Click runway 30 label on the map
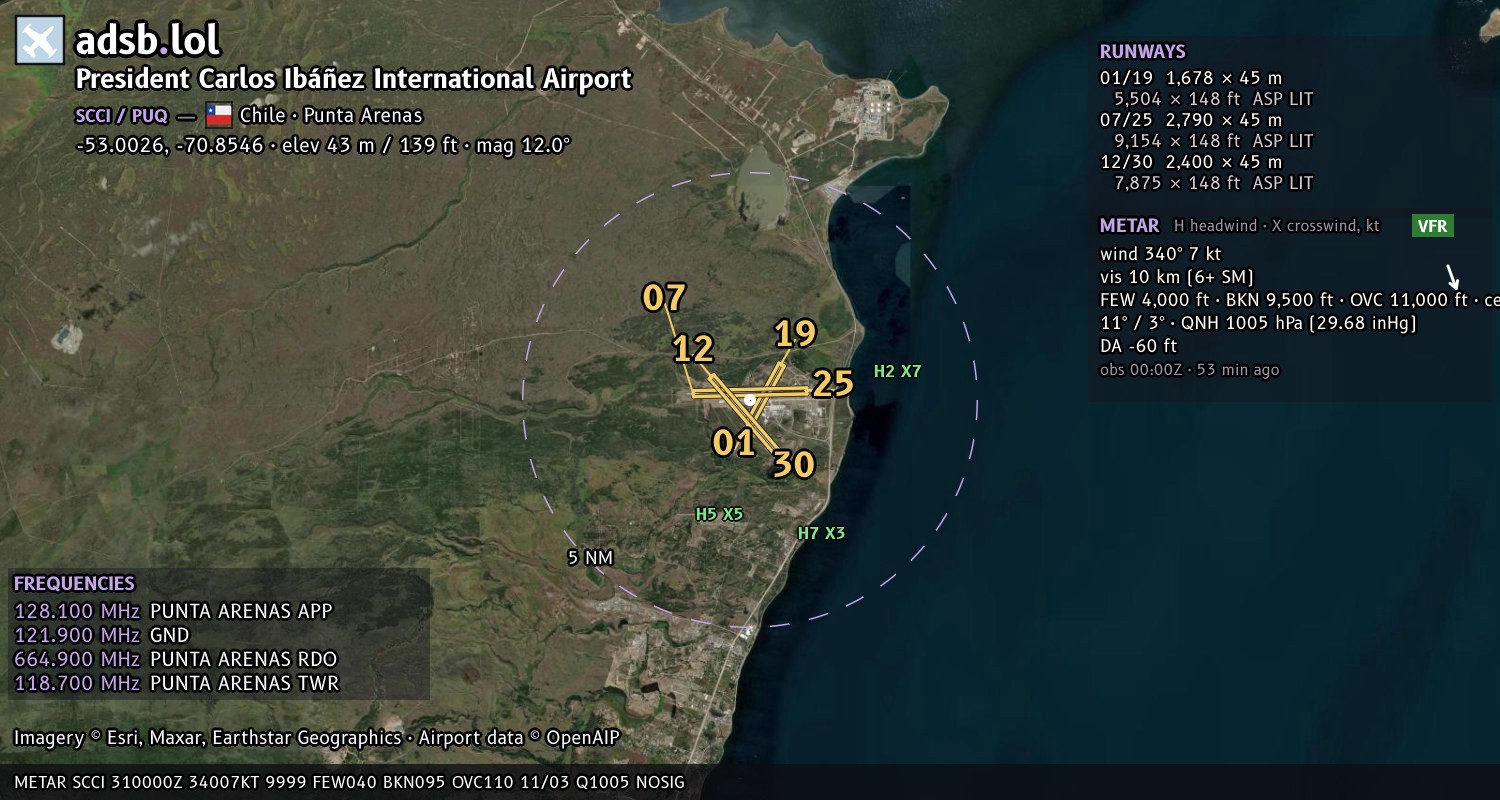 793,464
